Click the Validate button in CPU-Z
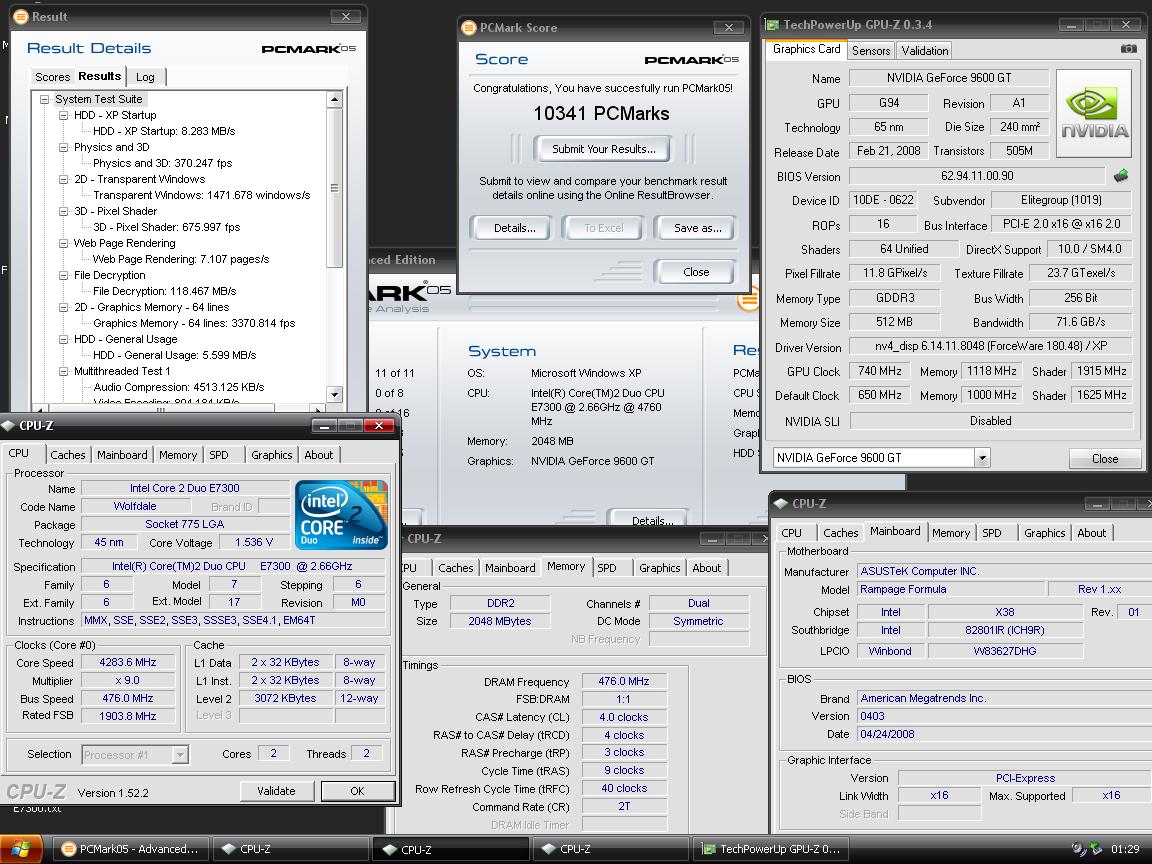The width and height of the screenshot is (1152, 864). [276, 791]
